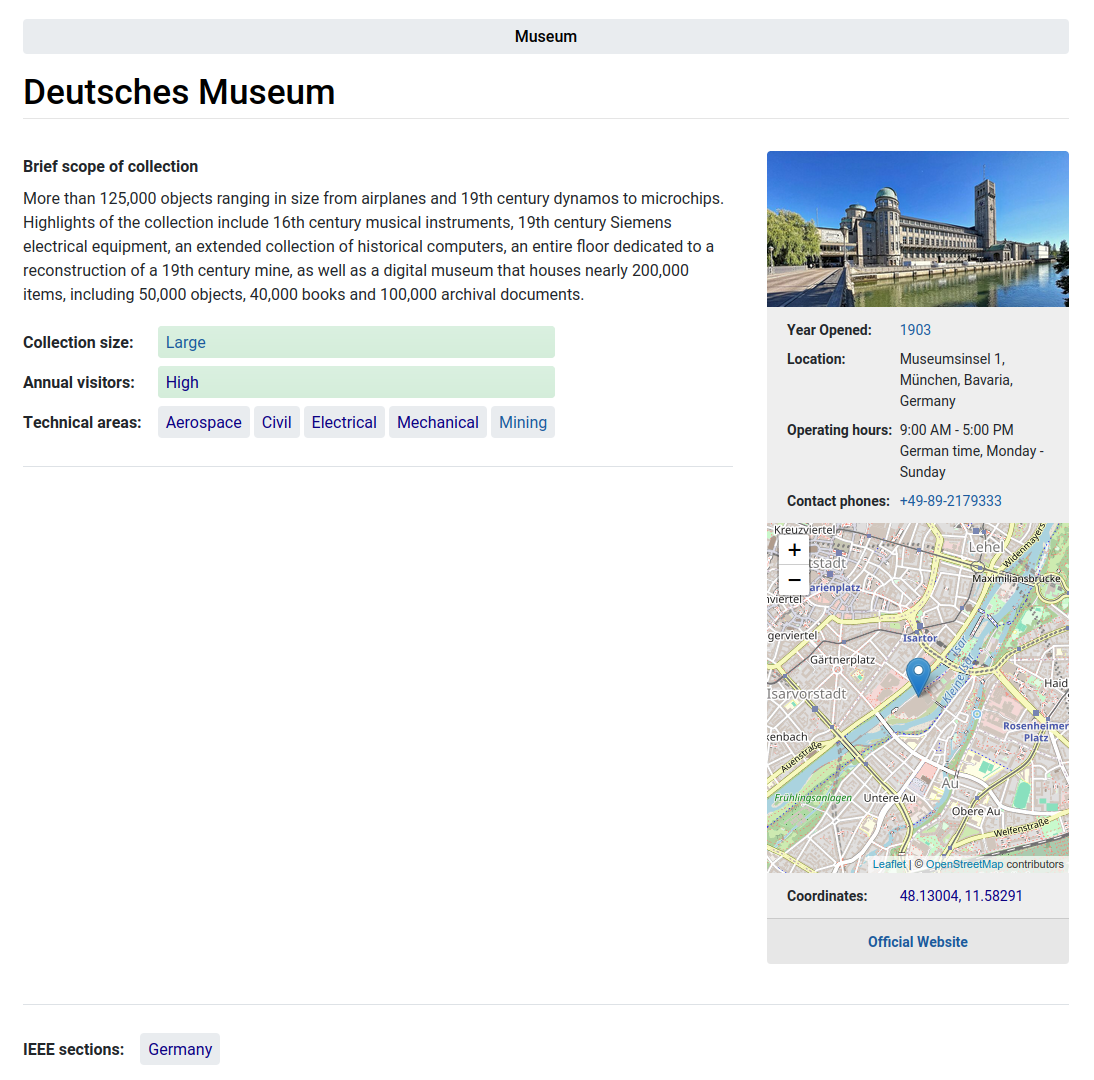This screenshot has width=1094, height=1080.
Task: Select the Civil technical area tag
Action: pyautogui.click(x=277, y=422)
